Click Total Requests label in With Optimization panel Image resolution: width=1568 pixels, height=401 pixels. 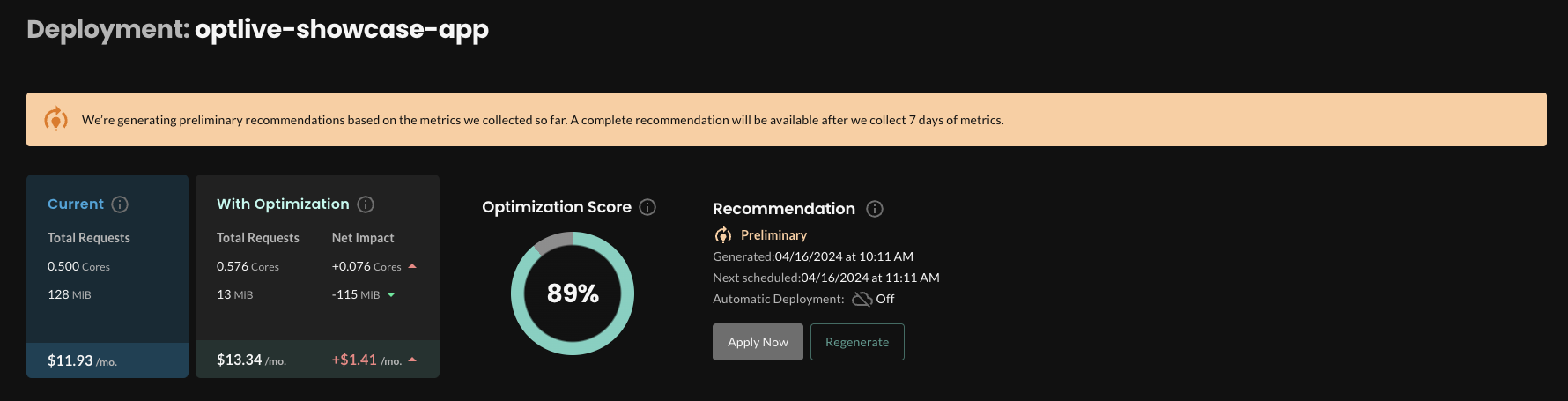pyautogui.click(x=258, y=238)
